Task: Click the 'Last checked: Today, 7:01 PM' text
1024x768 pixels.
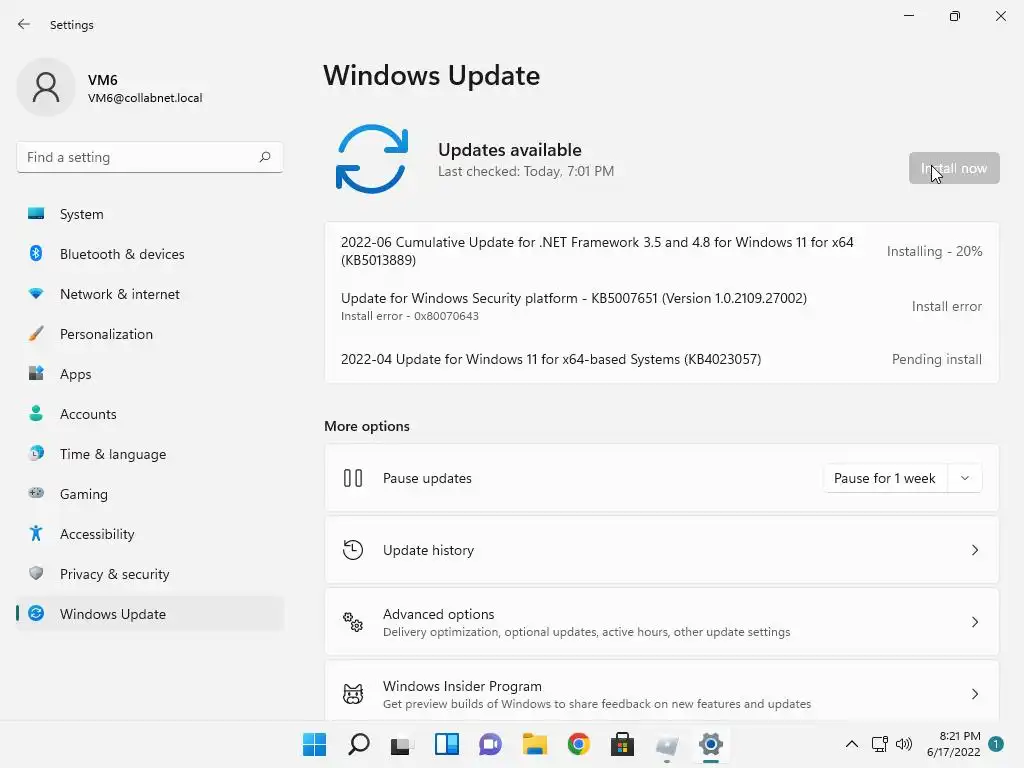Action: pyautogui.click(x=526, y=171)
